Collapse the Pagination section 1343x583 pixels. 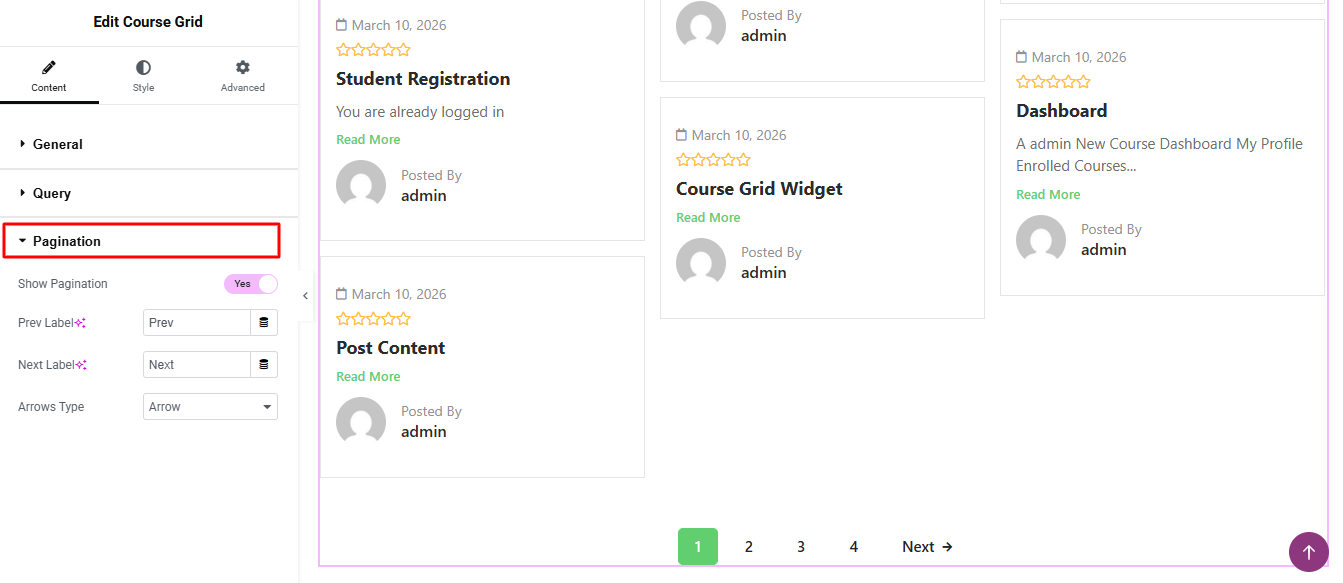[x=67, y=241]
